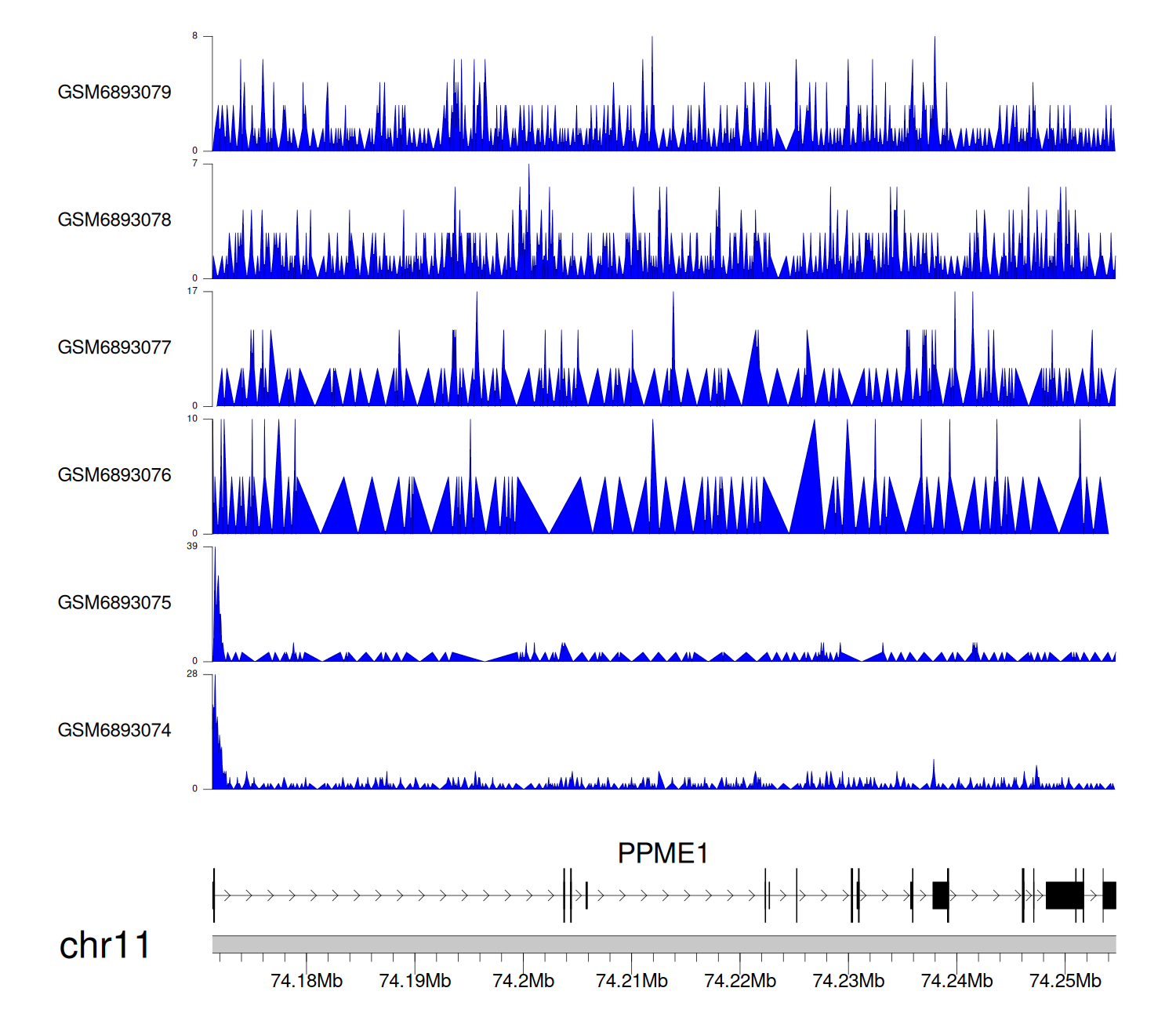The image size is (1176, 1035).
Task: Click the GSM6893079 track label
Action: tap(114, 93)
